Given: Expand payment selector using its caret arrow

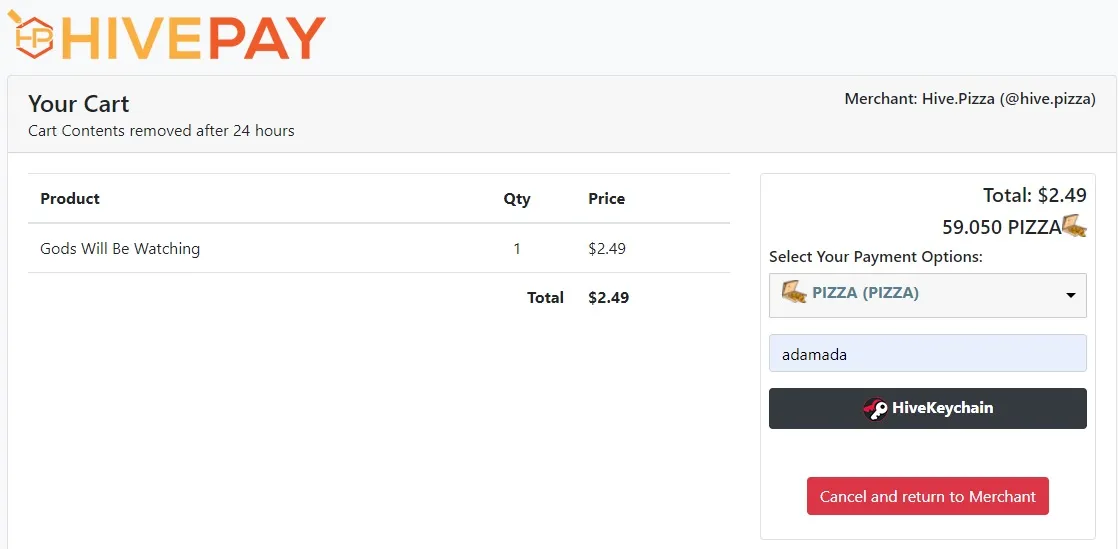Looking at the screenshot, I should 1070,295.
